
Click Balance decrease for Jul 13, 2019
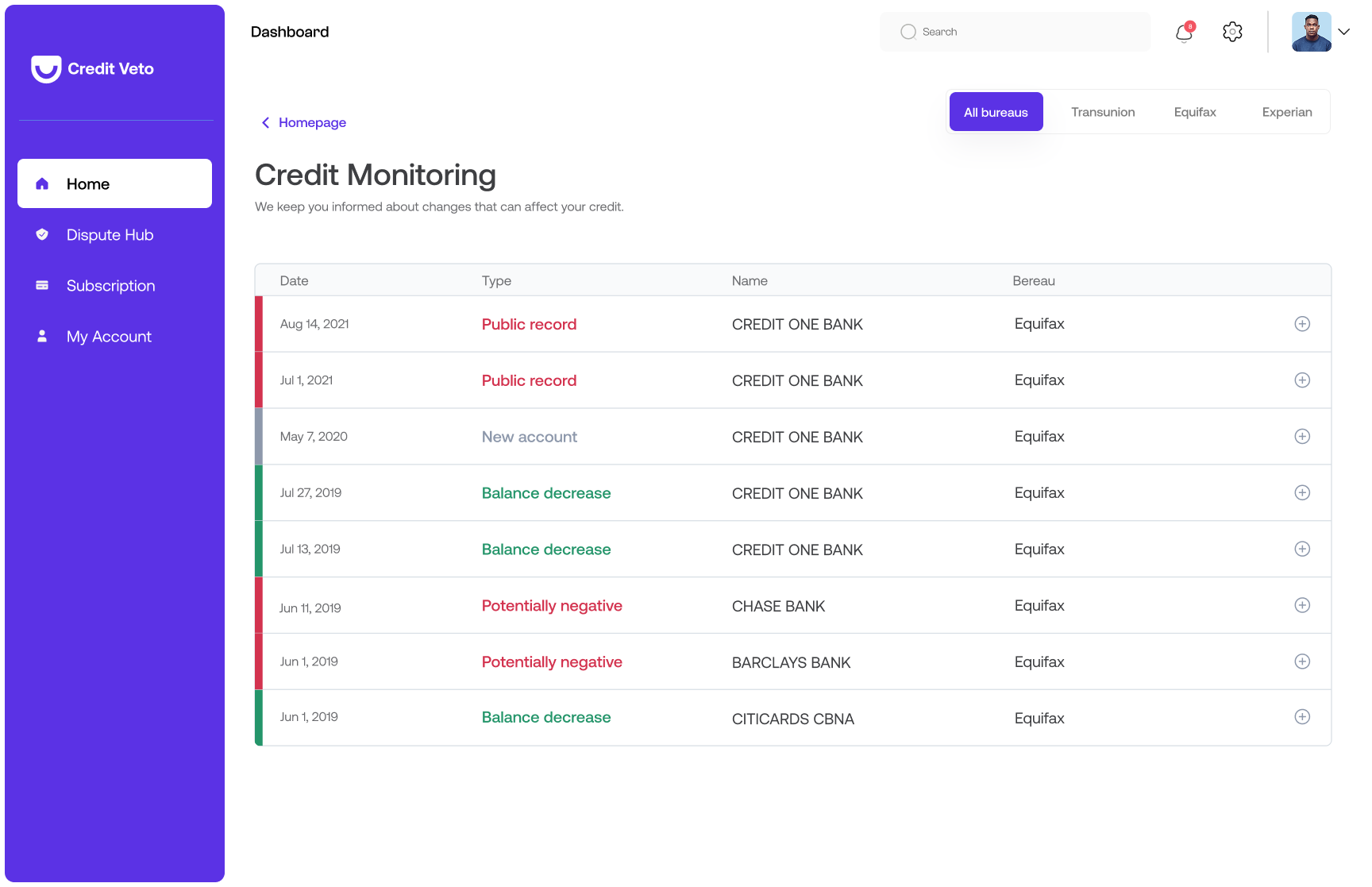546,550
